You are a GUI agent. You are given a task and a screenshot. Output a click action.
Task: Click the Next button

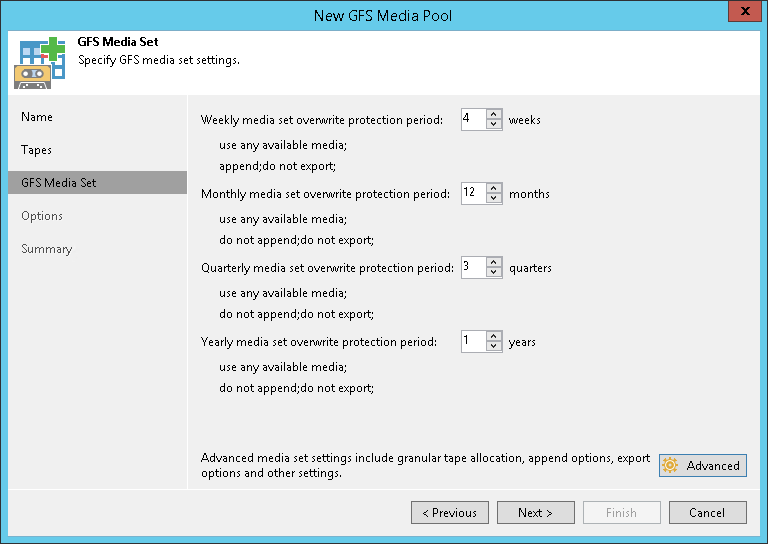536,513
